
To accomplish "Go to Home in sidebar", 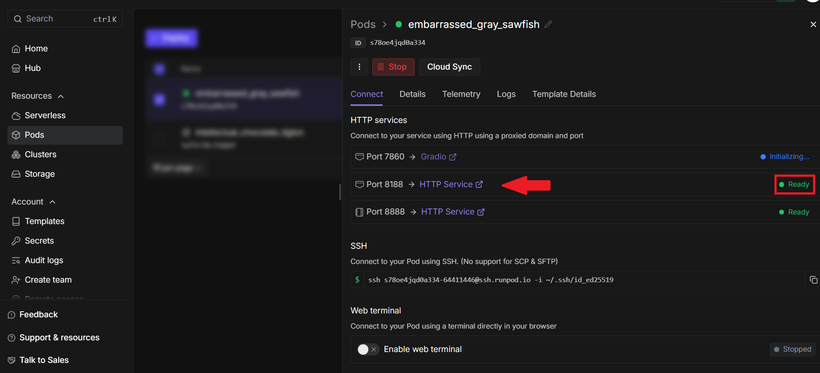I will 36,49.
